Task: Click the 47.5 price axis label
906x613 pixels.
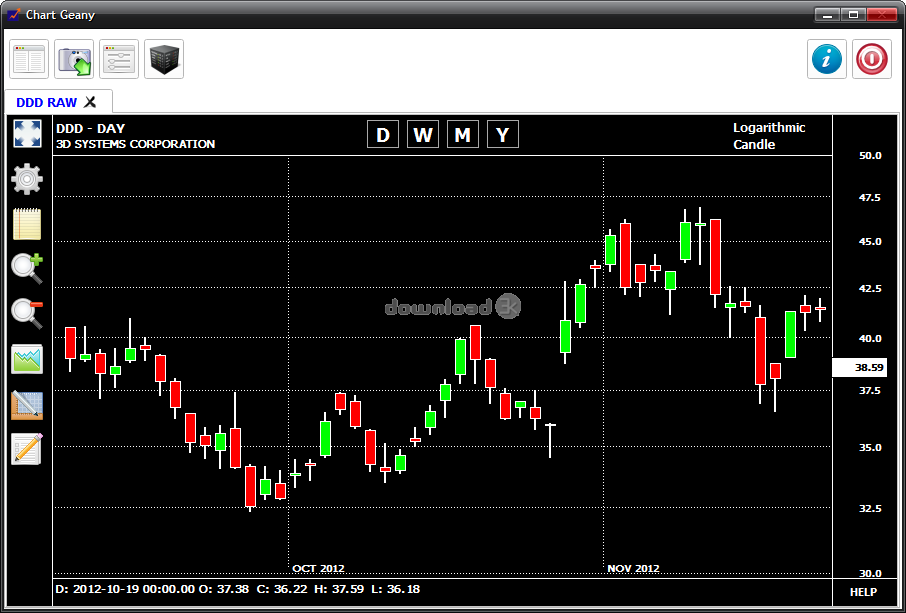Action: tap(870, 198)
